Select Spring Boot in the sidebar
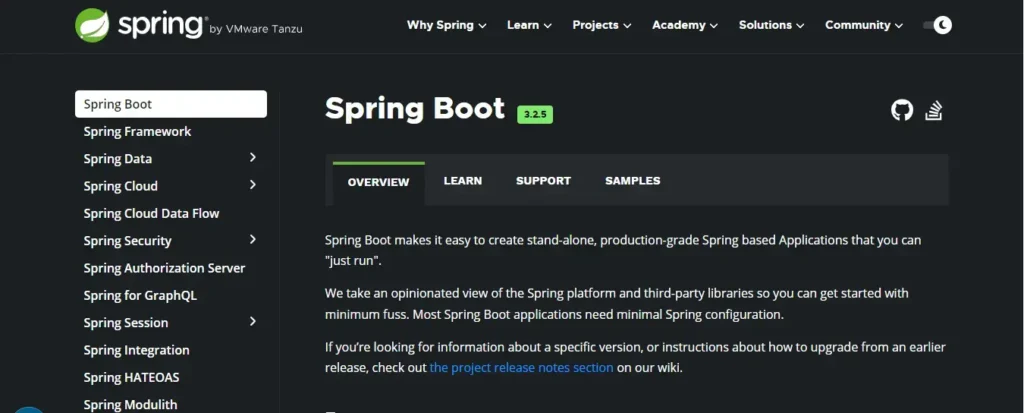The image size is (1024, 413). click(170, 104)
